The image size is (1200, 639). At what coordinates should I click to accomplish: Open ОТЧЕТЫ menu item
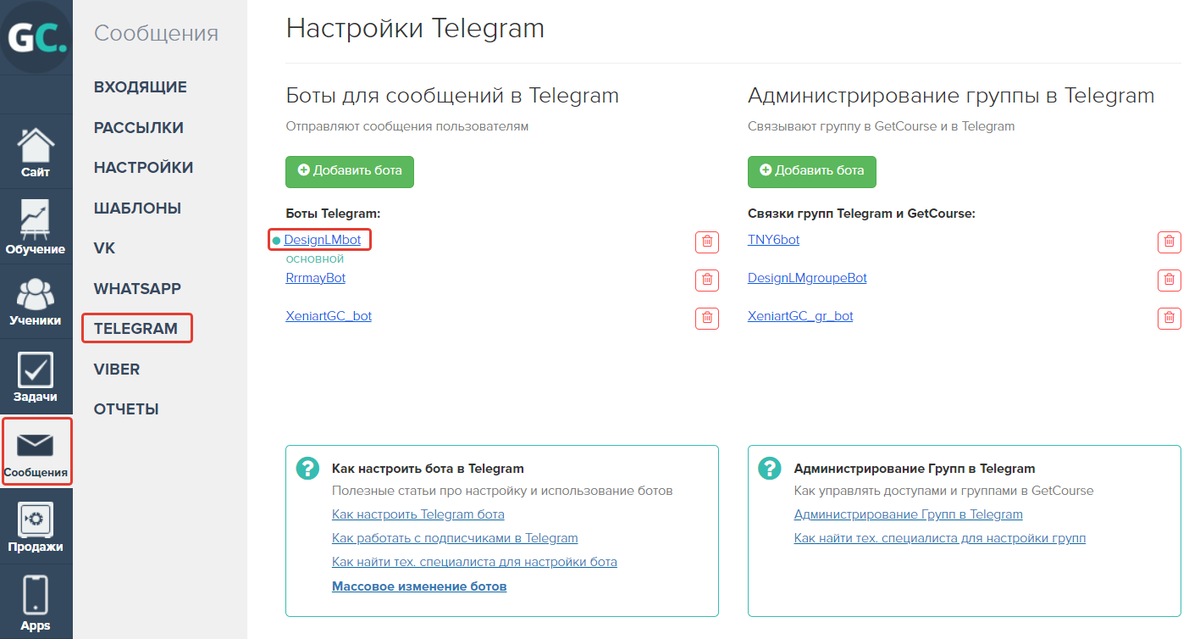coord(126,409)
